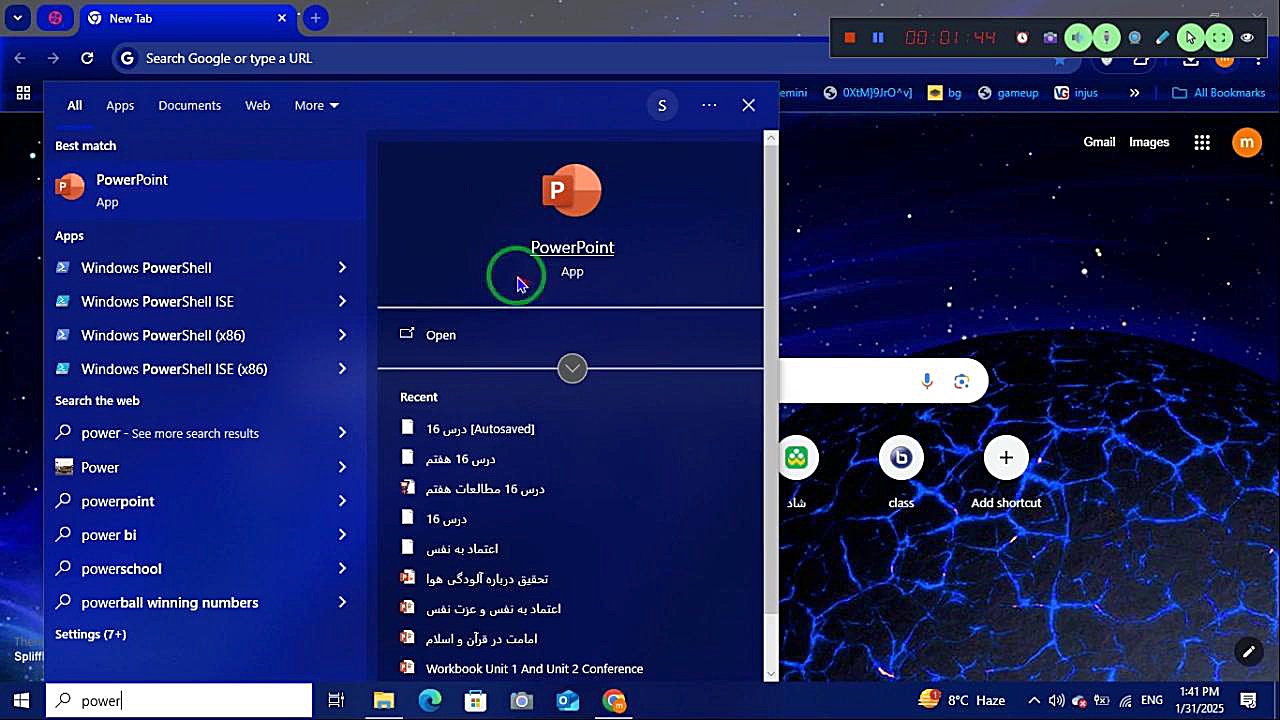Open the More filter dropdown

tap(316, 105)
